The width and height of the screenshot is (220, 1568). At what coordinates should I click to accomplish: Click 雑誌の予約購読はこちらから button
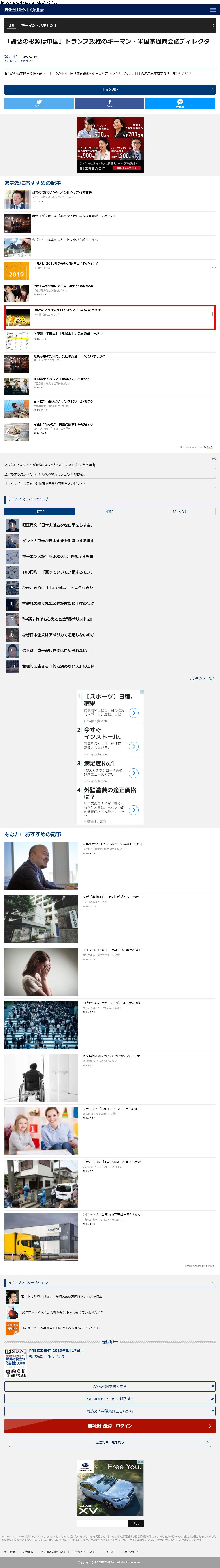pos(110,1411)
